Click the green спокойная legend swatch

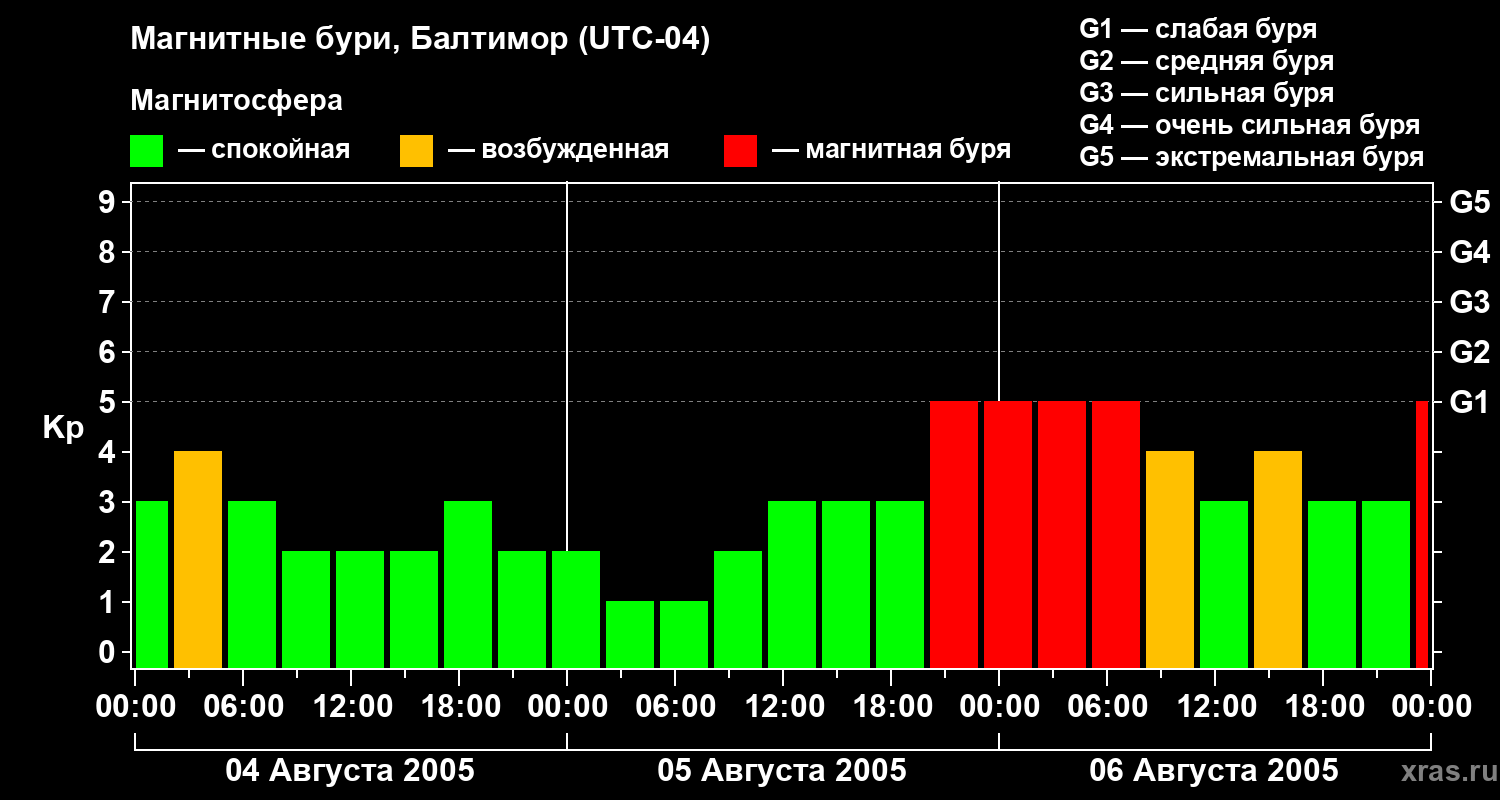147,151
